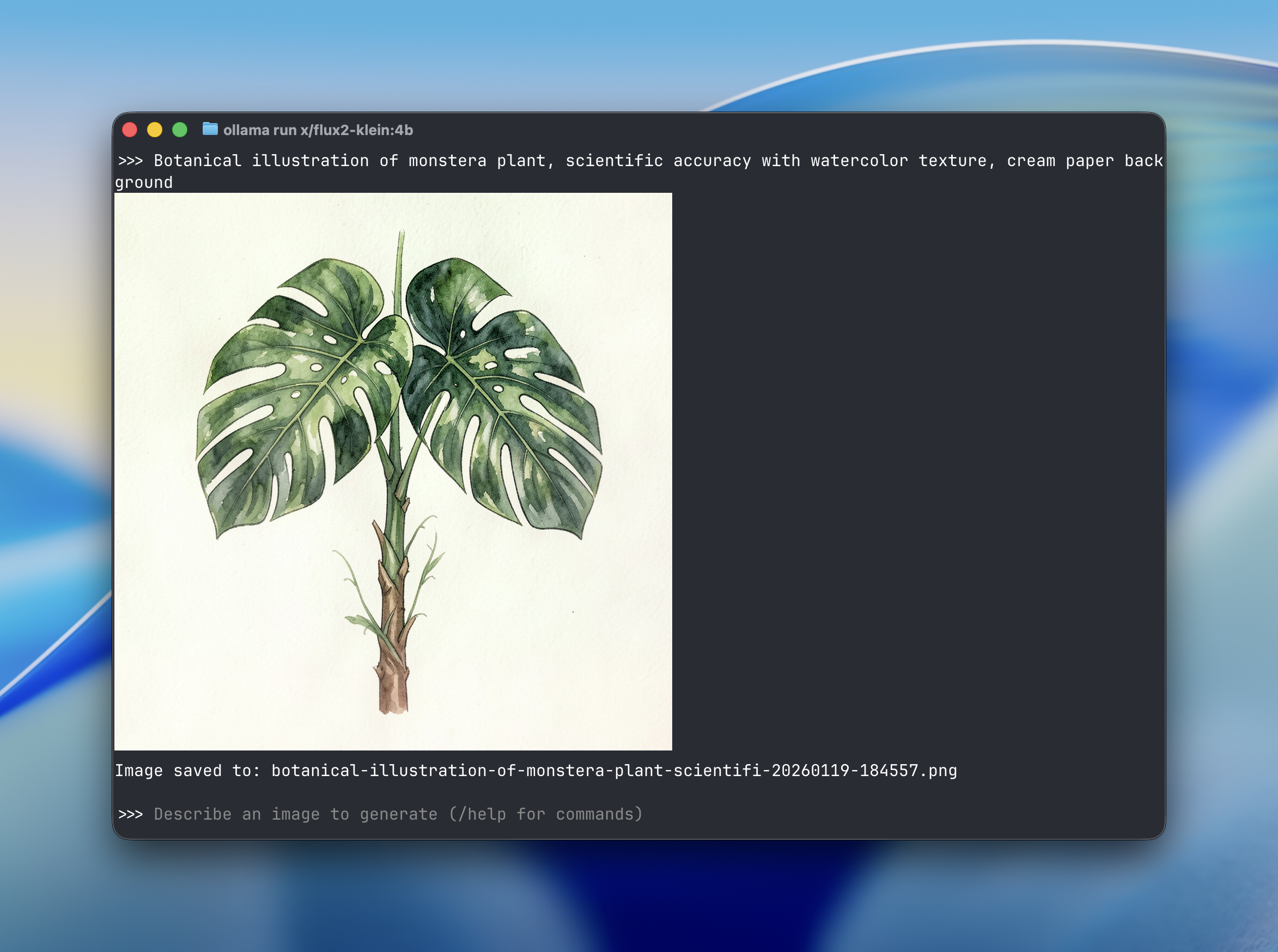
Task: Click the bottom '>>>' input prompt marker
Action: (x=130, y=814)
